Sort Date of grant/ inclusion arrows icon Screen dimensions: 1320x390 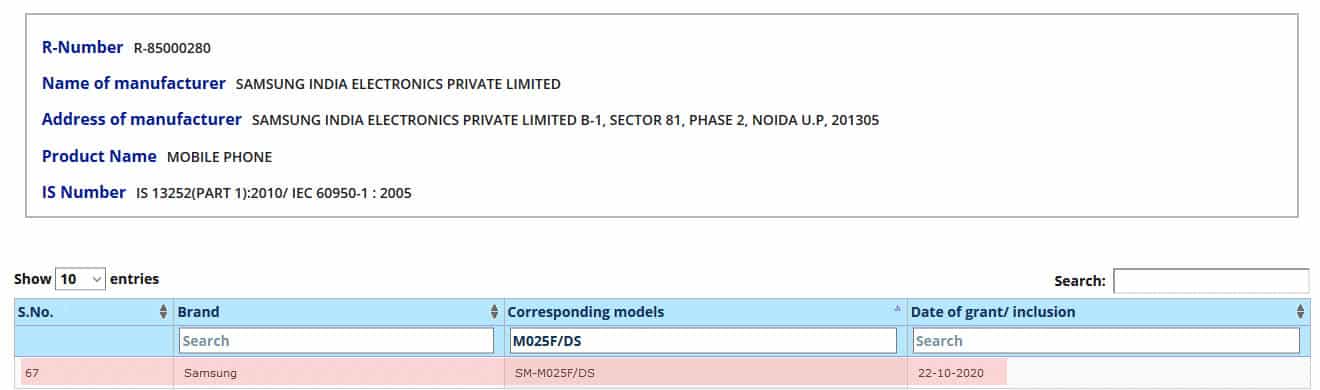coord(1301,312)
